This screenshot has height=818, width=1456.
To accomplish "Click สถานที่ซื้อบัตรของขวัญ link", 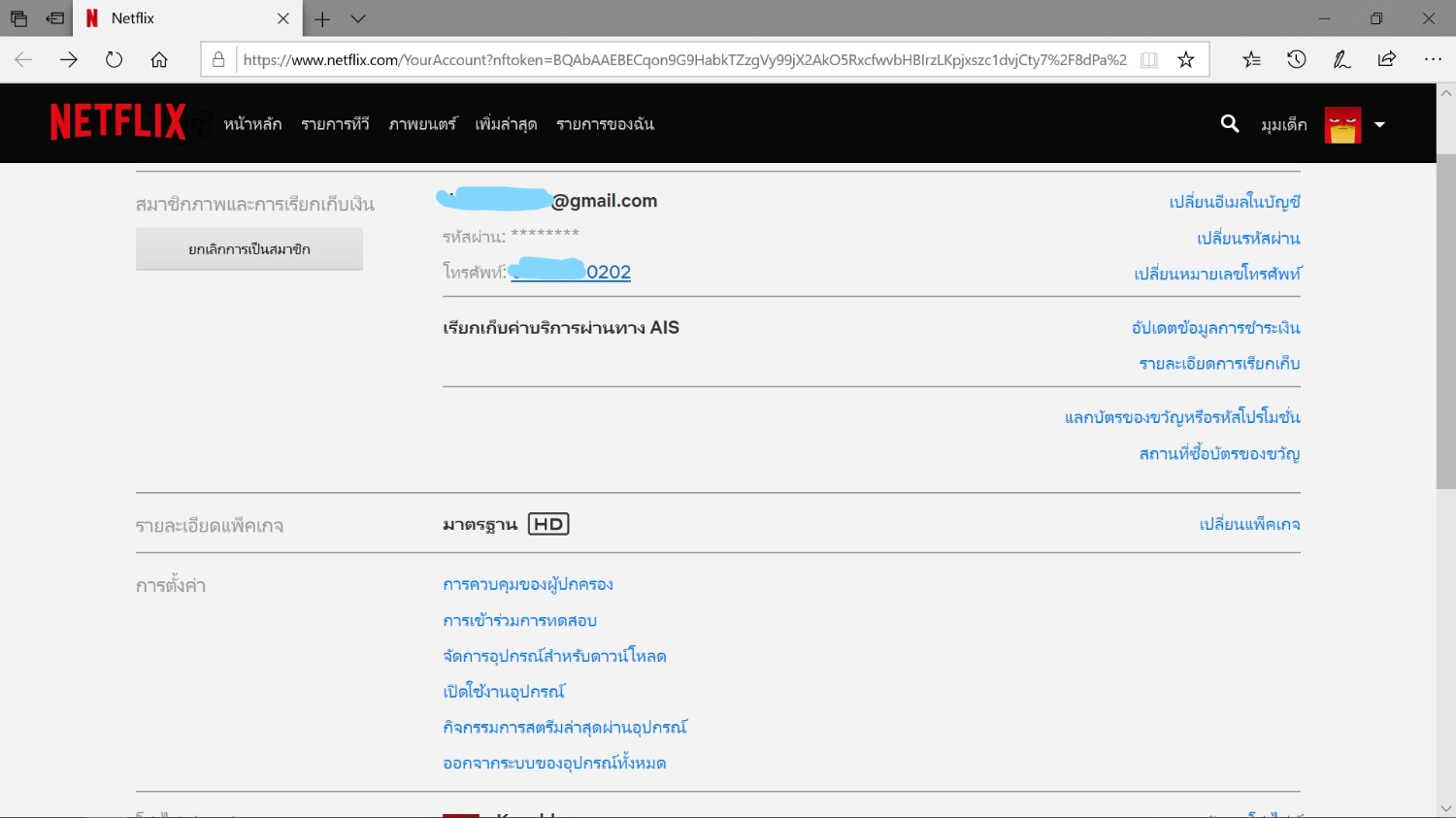I will (x=1219, y=453).
